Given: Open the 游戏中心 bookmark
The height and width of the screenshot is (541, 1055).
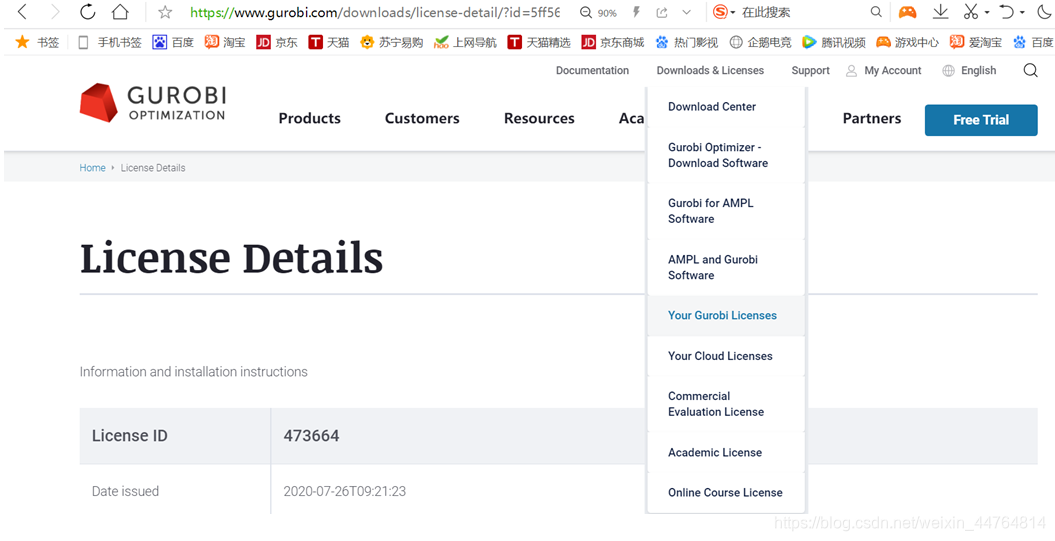Looking at the screenshot, I should [908, 42].
